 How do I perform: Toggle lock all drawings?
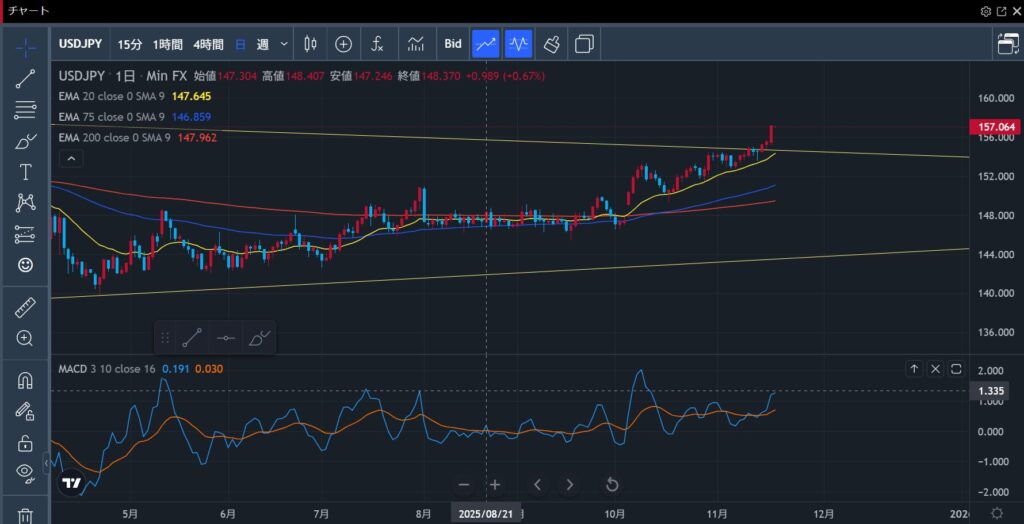25,443
